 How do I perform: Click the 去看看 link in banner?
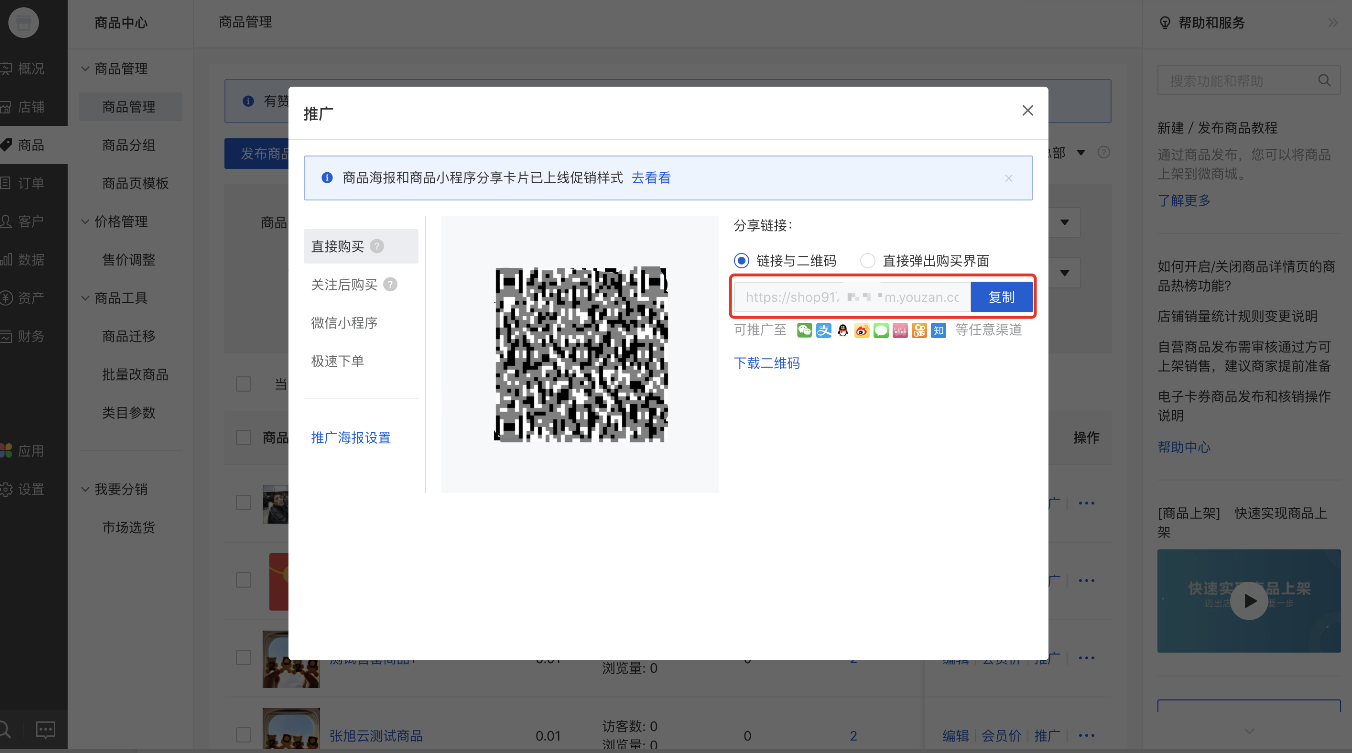click(x=651, y=178)
